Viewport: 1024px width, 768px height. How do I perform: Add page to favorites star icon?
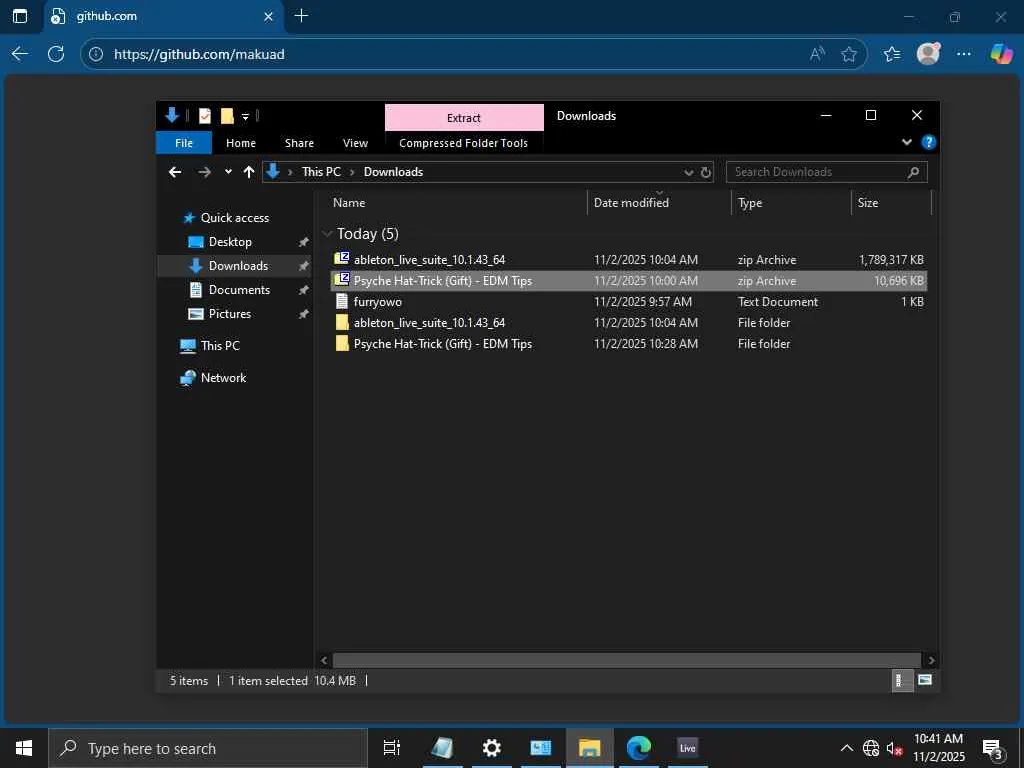pyautogui.click(x=848, y=54)
